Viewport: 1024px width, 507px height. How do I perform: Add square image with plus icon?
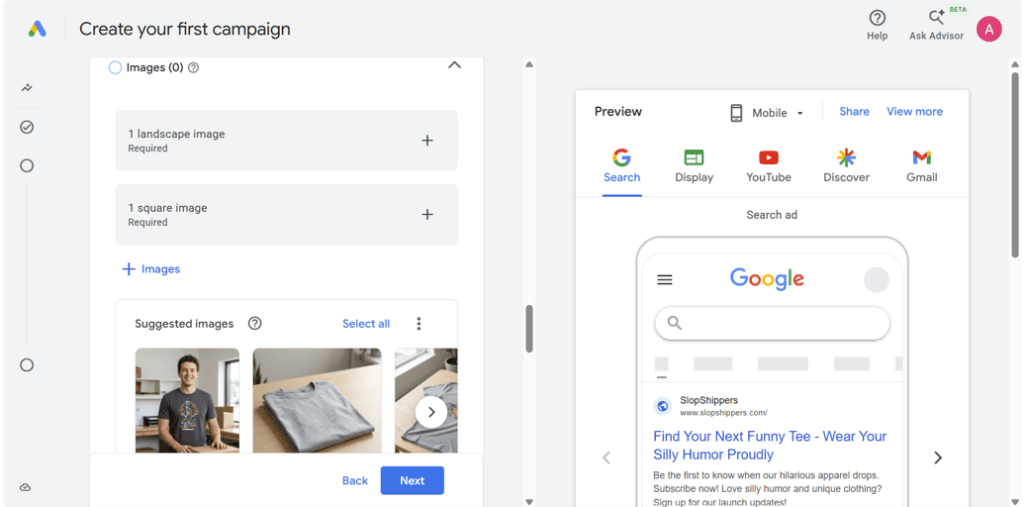[x=427, y=214]
